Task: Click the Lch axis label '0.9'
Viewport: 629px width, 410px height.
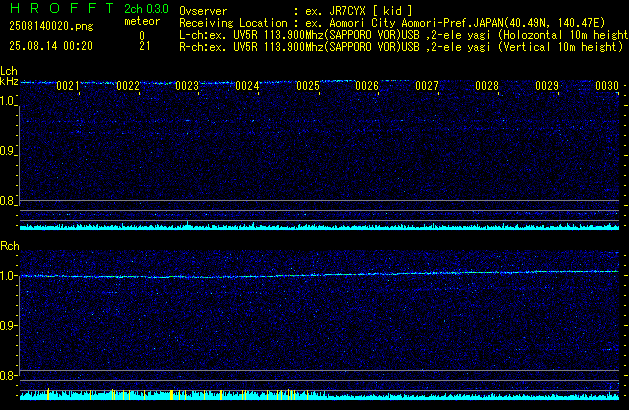Action: pos(7,151)
